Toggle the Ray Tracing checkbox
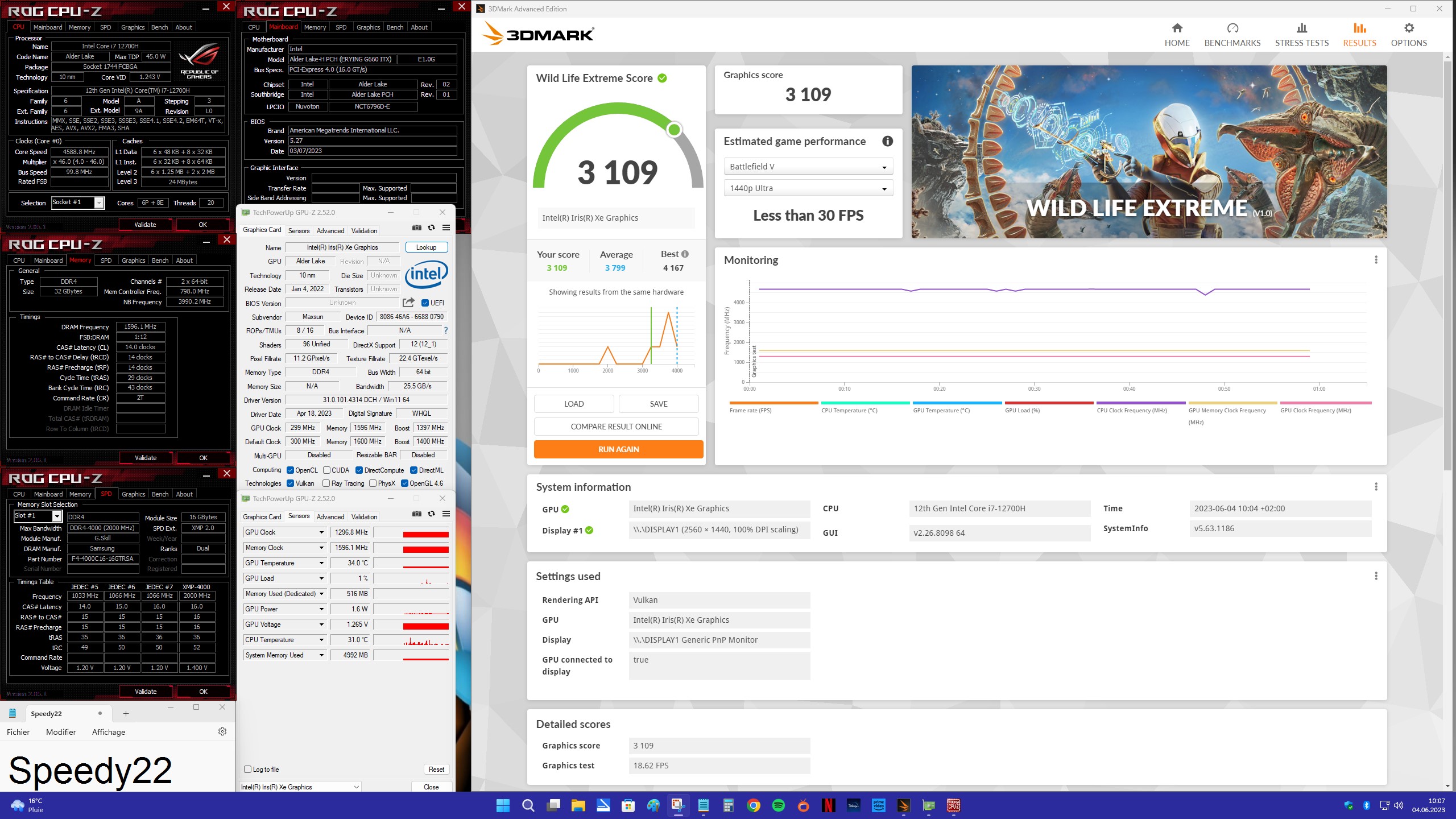The width and height of the screenshot is (1456, 819). pos(326,483)
